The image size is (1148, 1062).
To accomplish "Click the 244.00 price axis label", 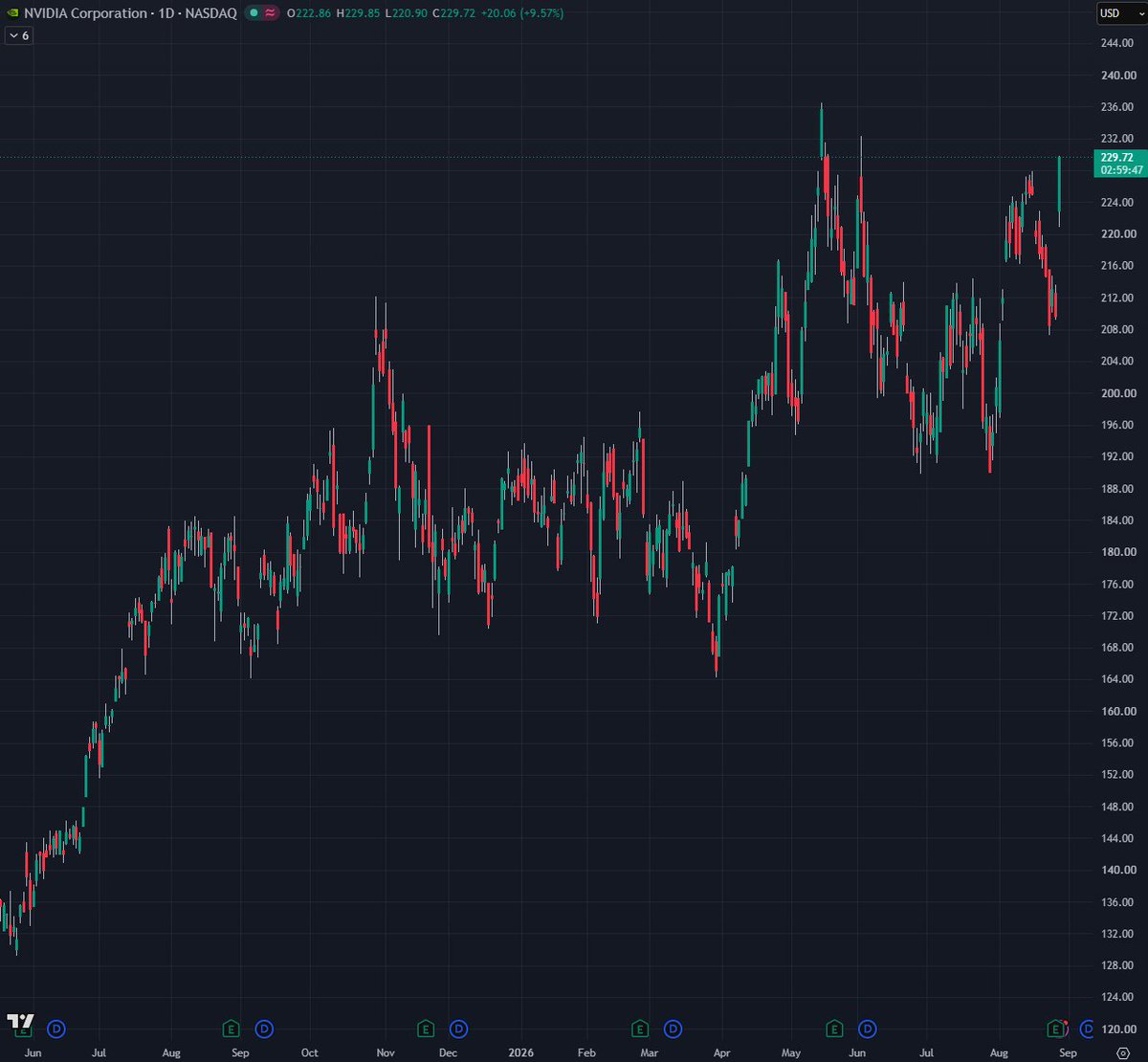I will tap(1118, 44).
